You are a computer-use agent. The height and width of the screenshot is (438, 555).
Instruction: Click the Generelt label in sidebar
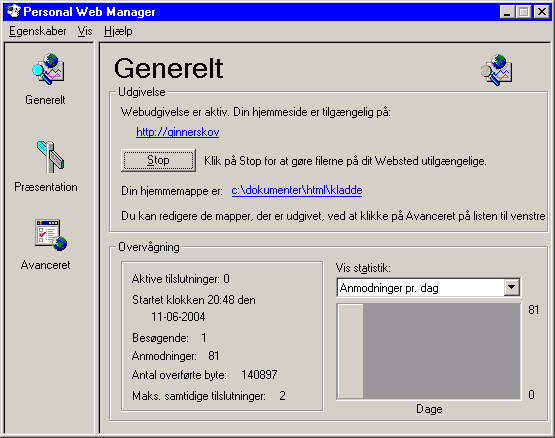tap(45, 100)
